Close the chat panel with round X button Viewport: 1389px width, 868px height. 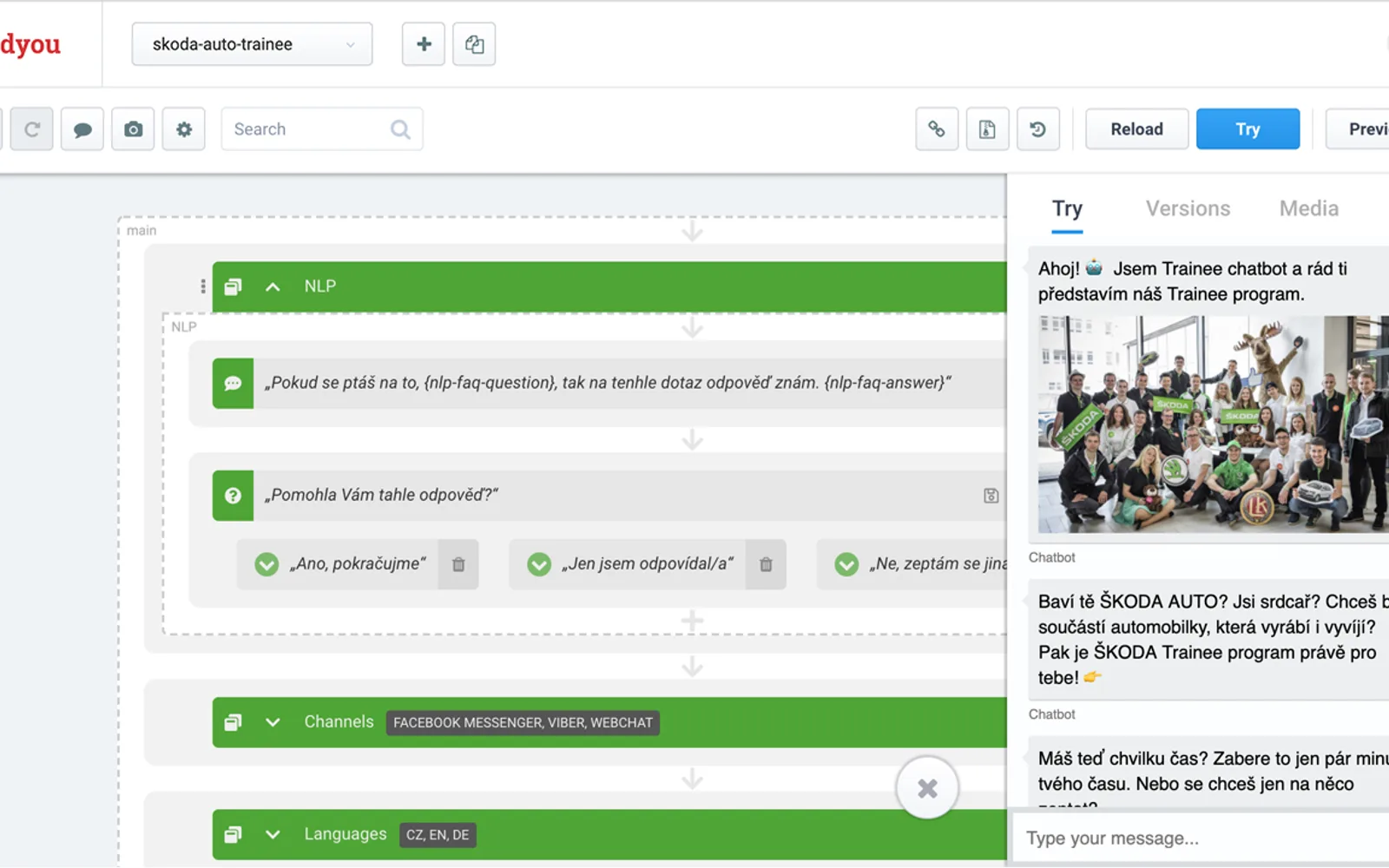click(927, 788)
